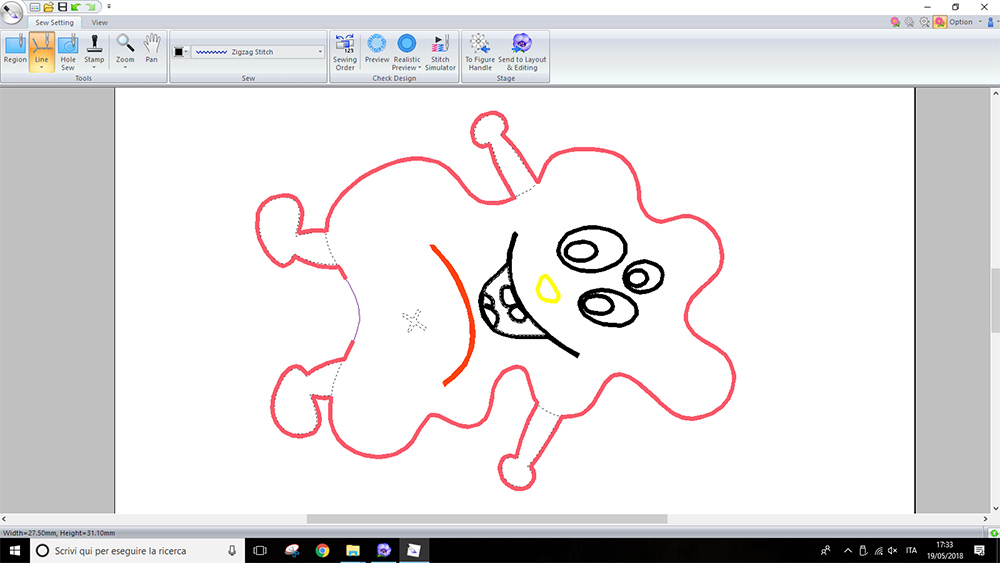Click the vertical scrollbar thumb

coord(995,301)
